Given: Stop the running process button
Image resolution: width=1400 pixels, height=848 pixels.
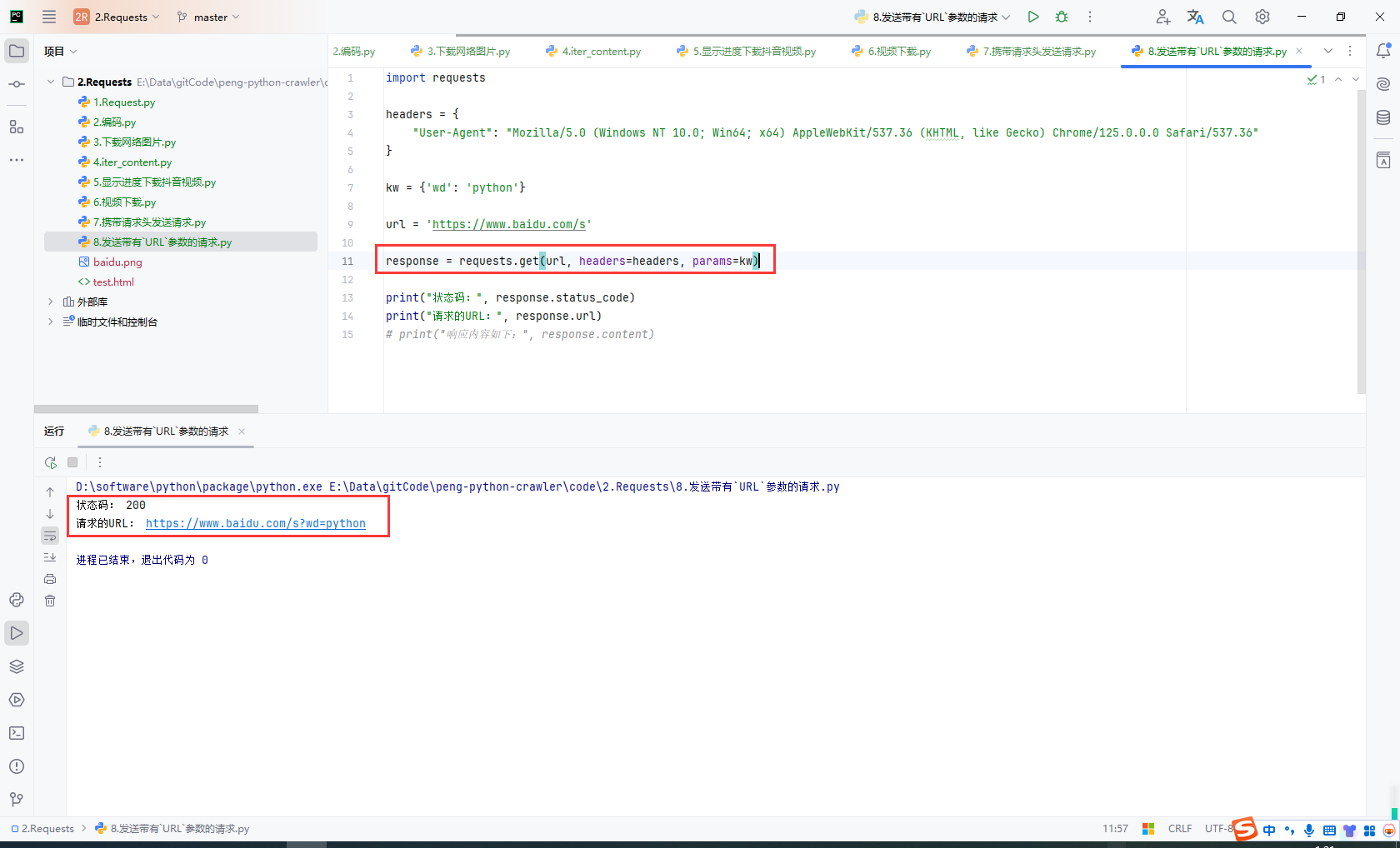Looking at the screenshot, I should click(72, 462).
